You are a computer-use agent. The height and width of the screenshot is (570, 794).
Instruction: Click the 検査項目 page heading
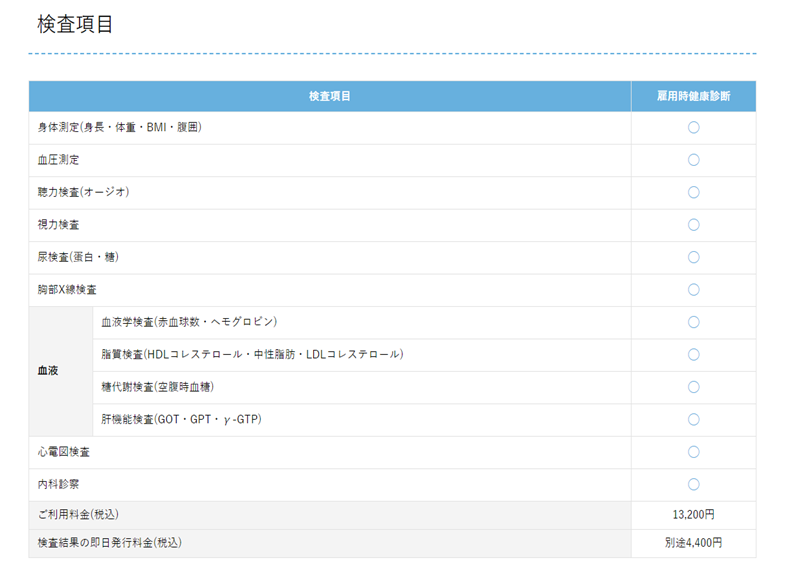pyautogui.click(x=76, y=25)
